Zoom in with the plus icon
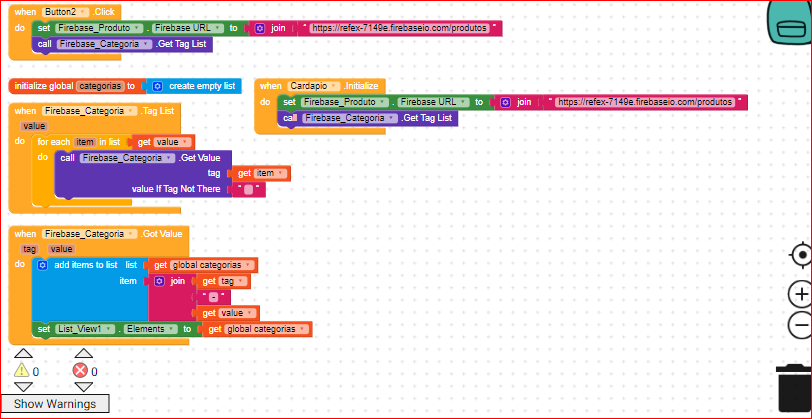This screenshot has height=419, width=812. tap(801, 295)
